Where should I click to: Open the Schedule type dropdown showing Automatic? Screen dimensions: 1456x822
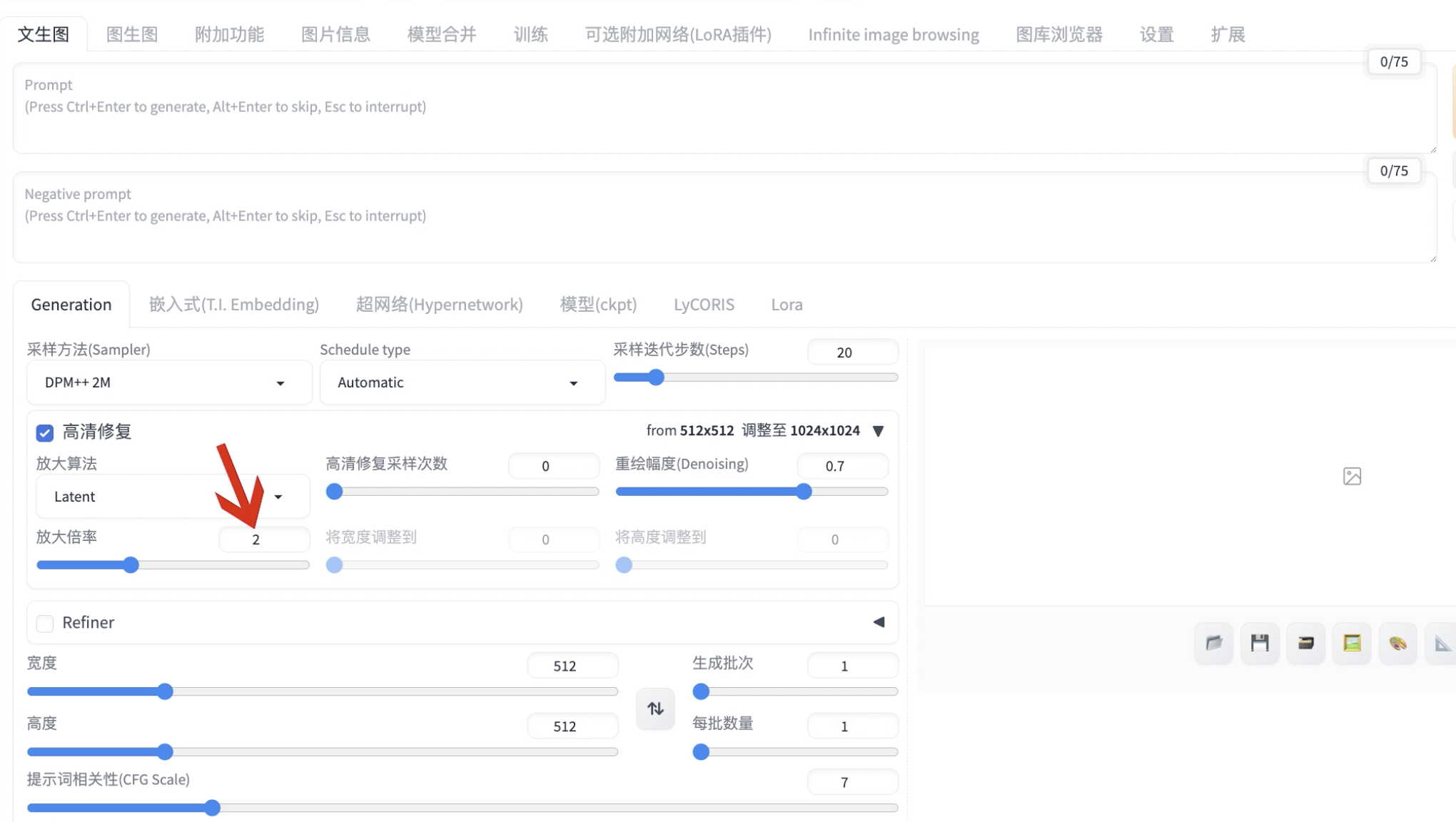tap(462, 382)
